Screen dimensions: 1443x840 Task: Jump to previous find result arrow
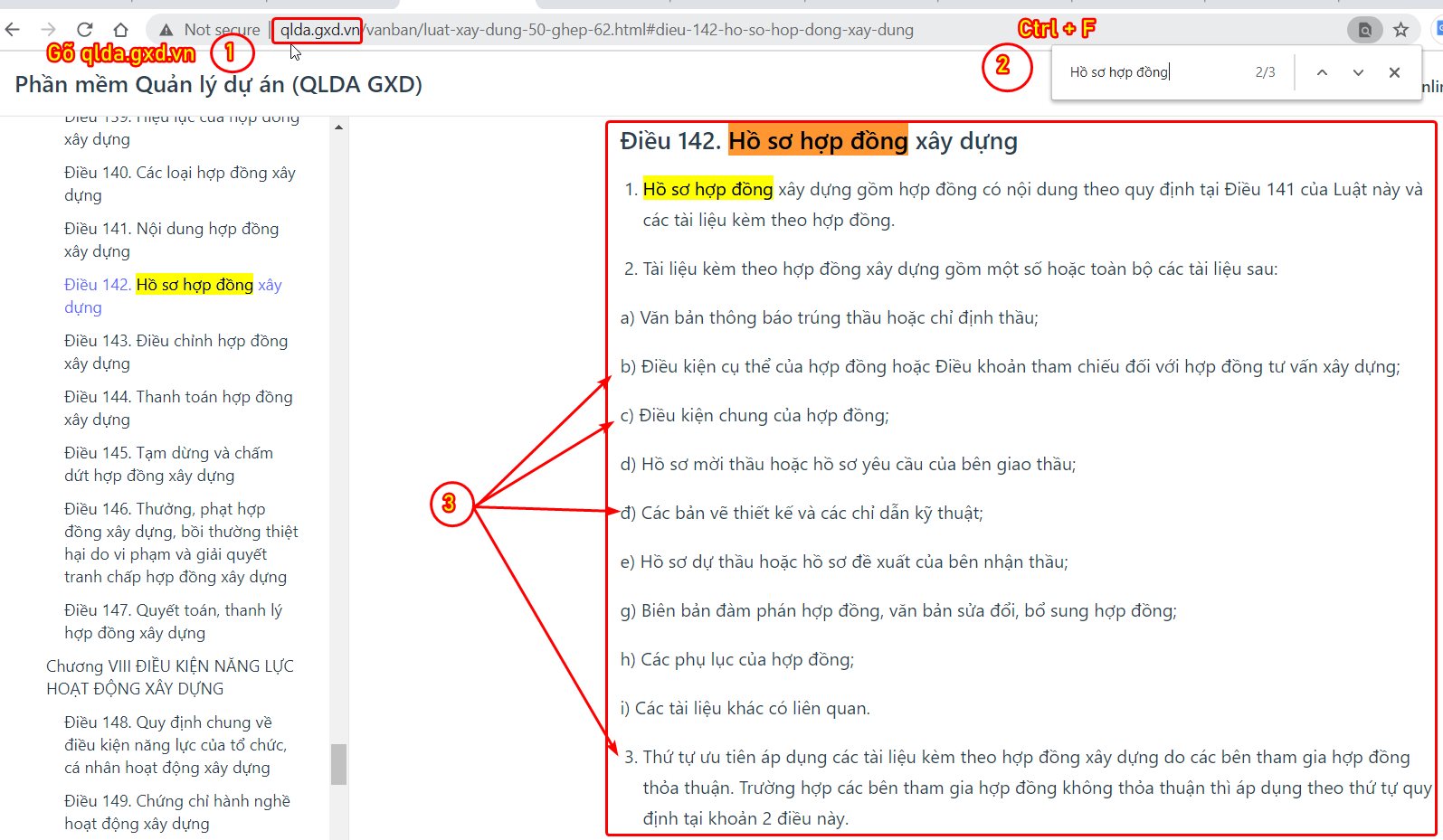pos(1322,72)
